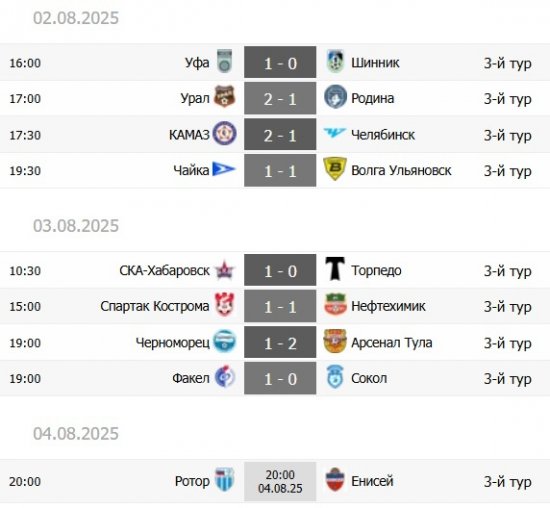Image resolution: width=550 pixels, height=508 pixels.
Task: Open the Ротор vs Енисей 20:00 match box
Action: pos(280,481)
